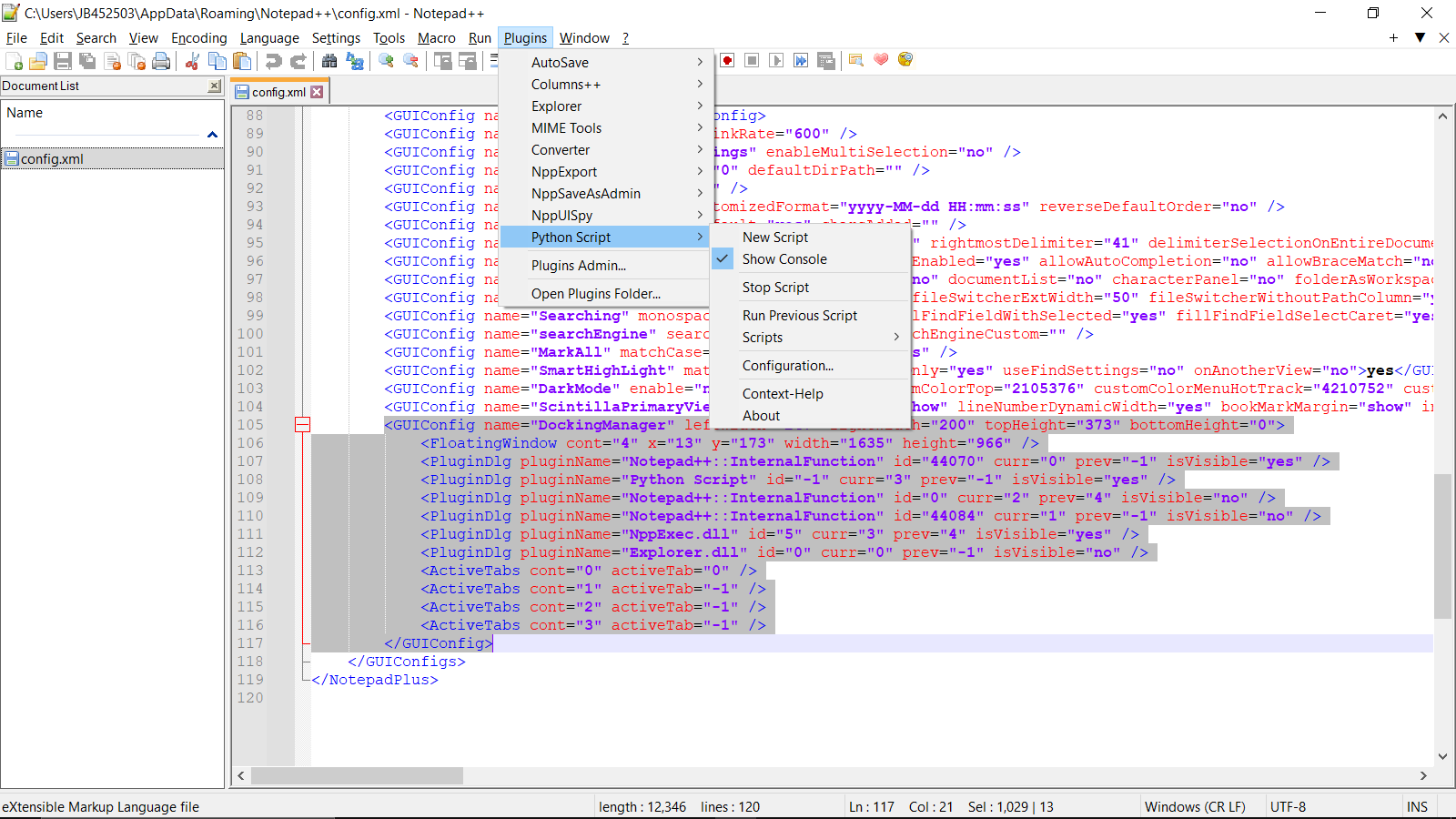Click the UTF-8 encoding in status bar
The image size is (1456, 819).
tap(1288, 807)
